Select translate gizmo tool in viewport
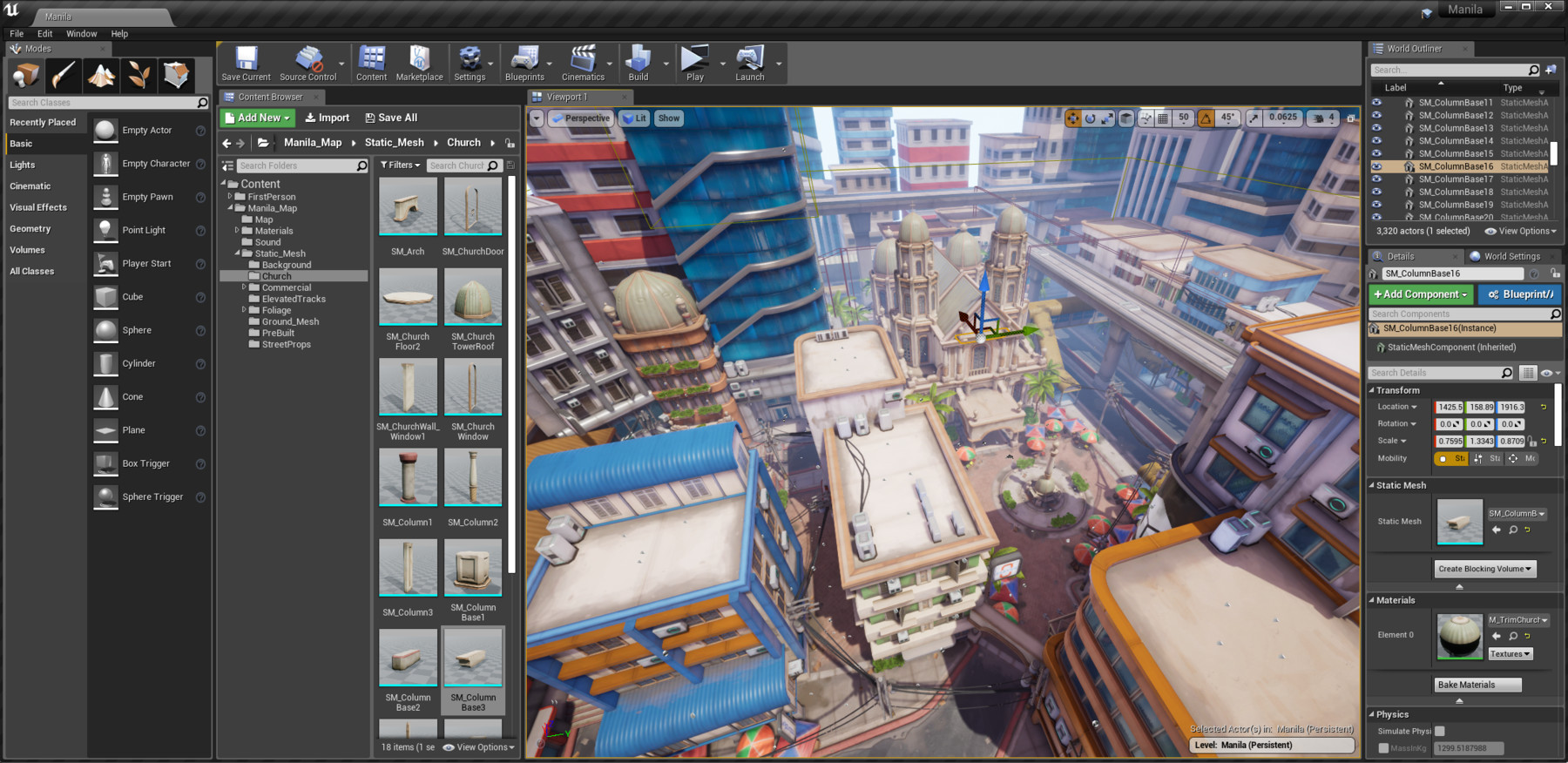Image resolution: width=1568 pixels, height=763 pixels. click(x=1073, y=118)
